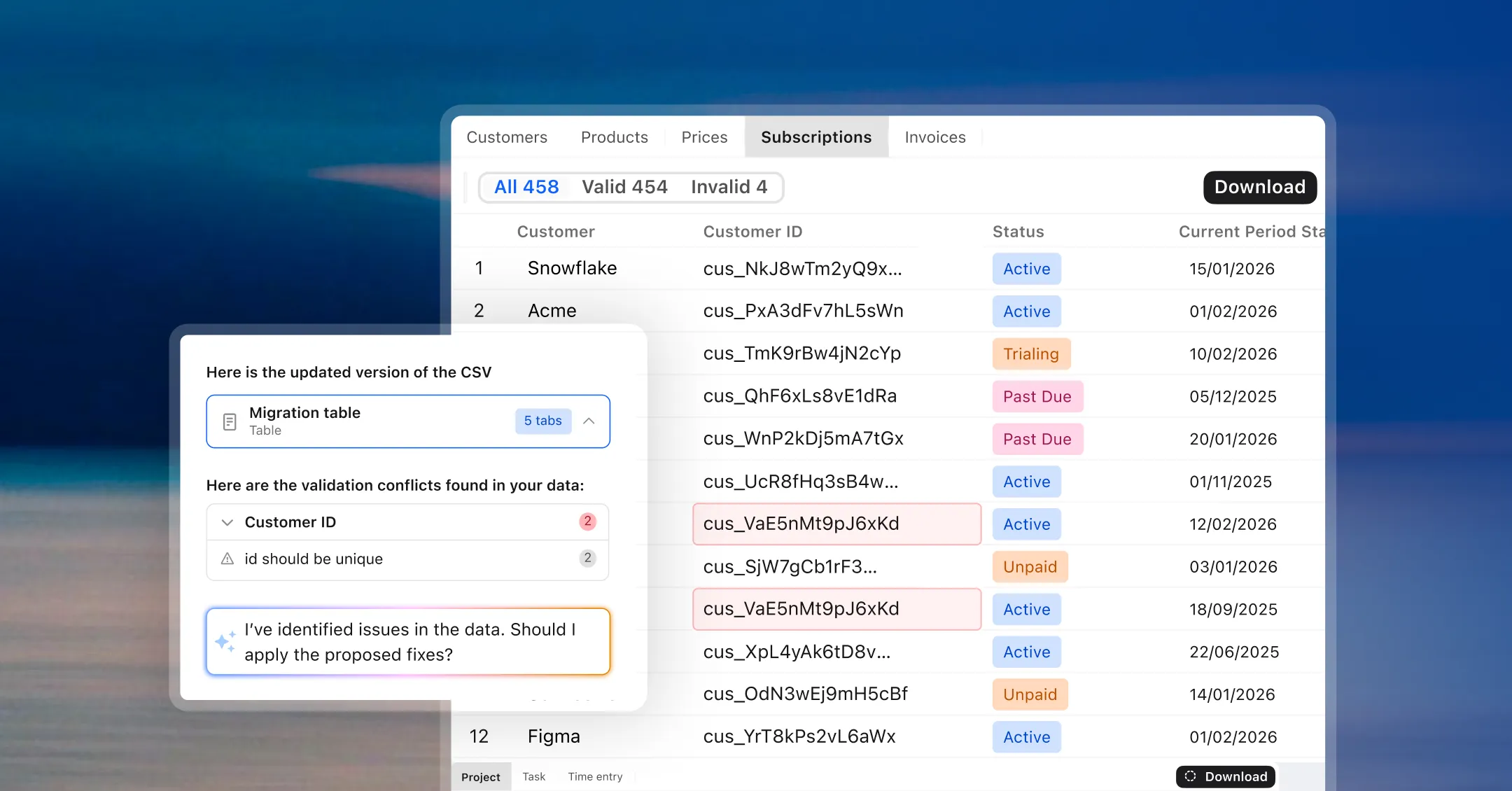Click the Migration table document icon
1512x791 pixels.
point(230,421)
